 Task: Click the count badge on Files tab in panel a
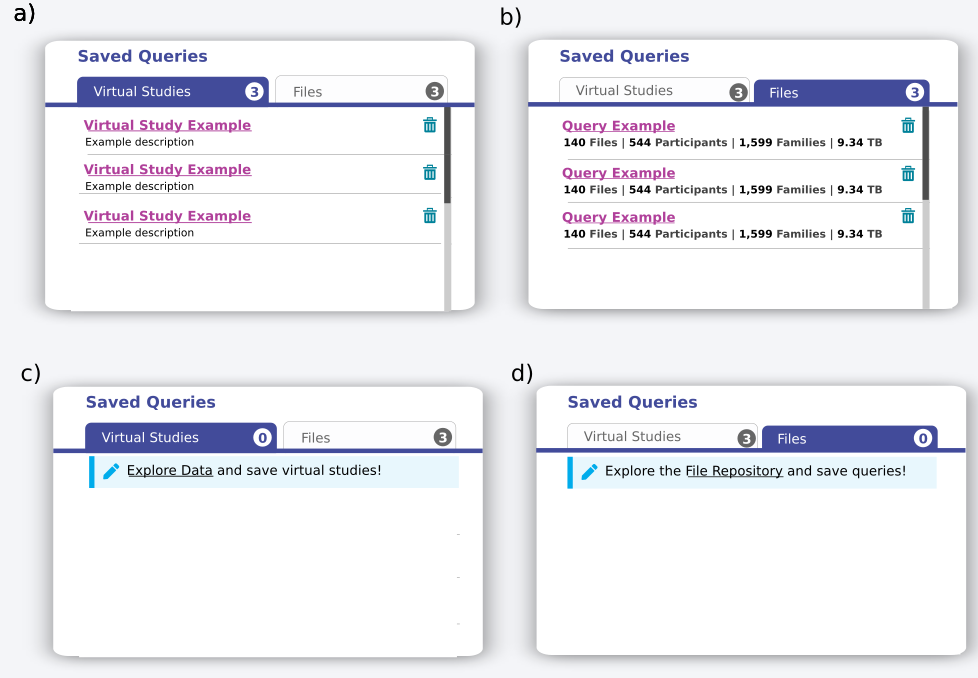(432, 91)
